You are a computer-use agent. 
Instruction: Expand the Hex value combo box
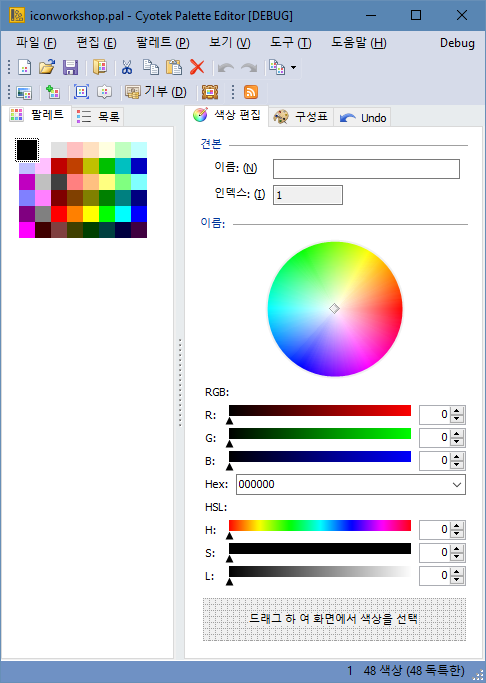click(x=457, y=484)
